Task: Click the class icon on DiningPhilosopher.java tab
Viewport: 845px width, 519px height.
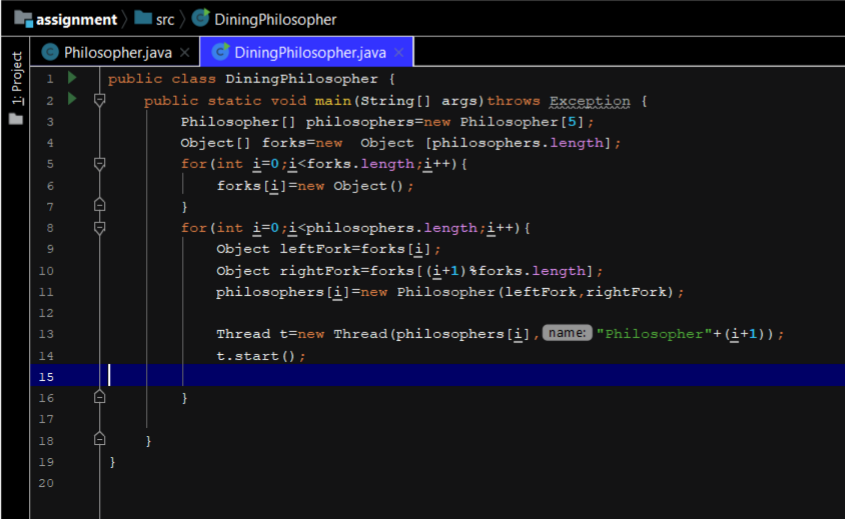Action: pyautogui.click(x=220, y=52)
